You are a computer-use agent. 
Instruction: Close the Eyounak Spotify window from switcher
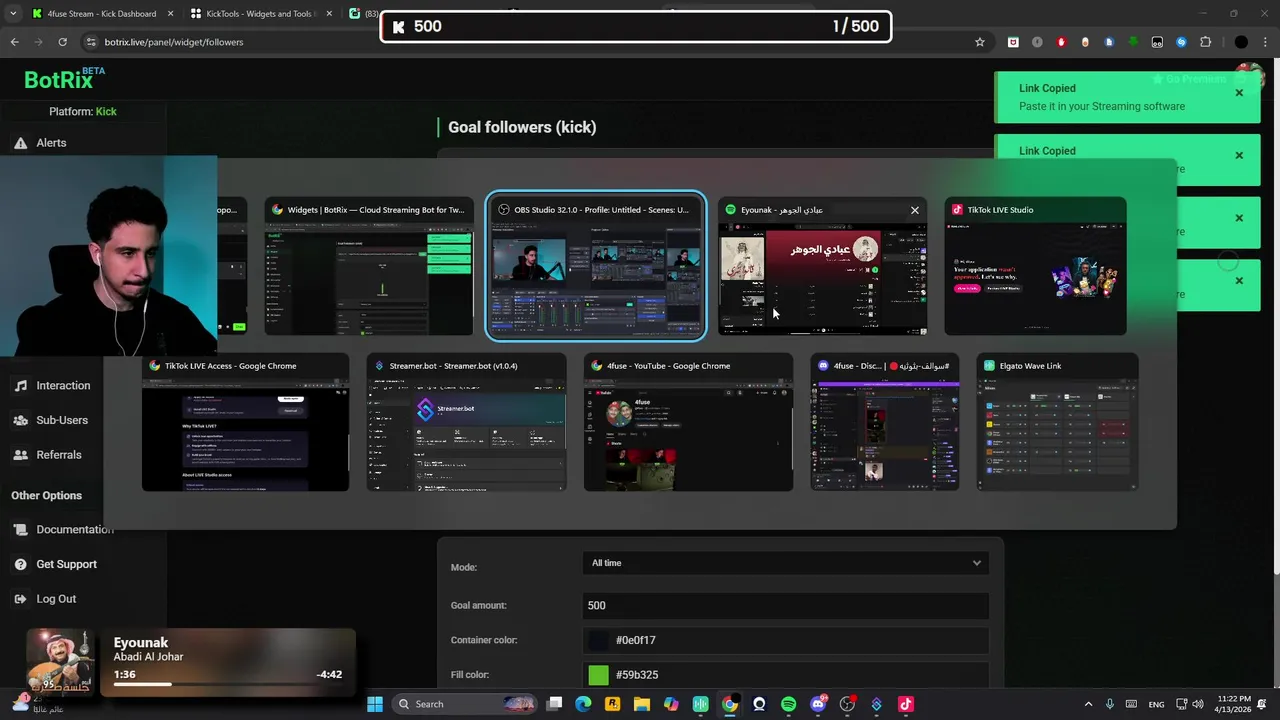click(914, 210)
